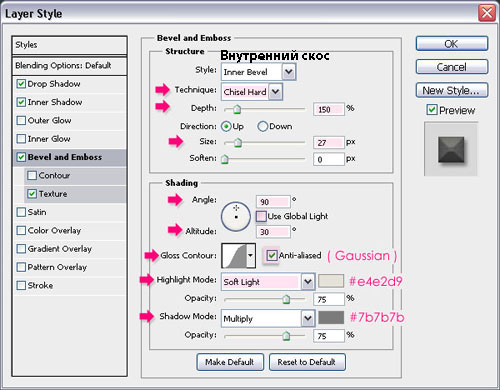Click the style preview thumbnail
500x390 pixels.
coord(451,149)
